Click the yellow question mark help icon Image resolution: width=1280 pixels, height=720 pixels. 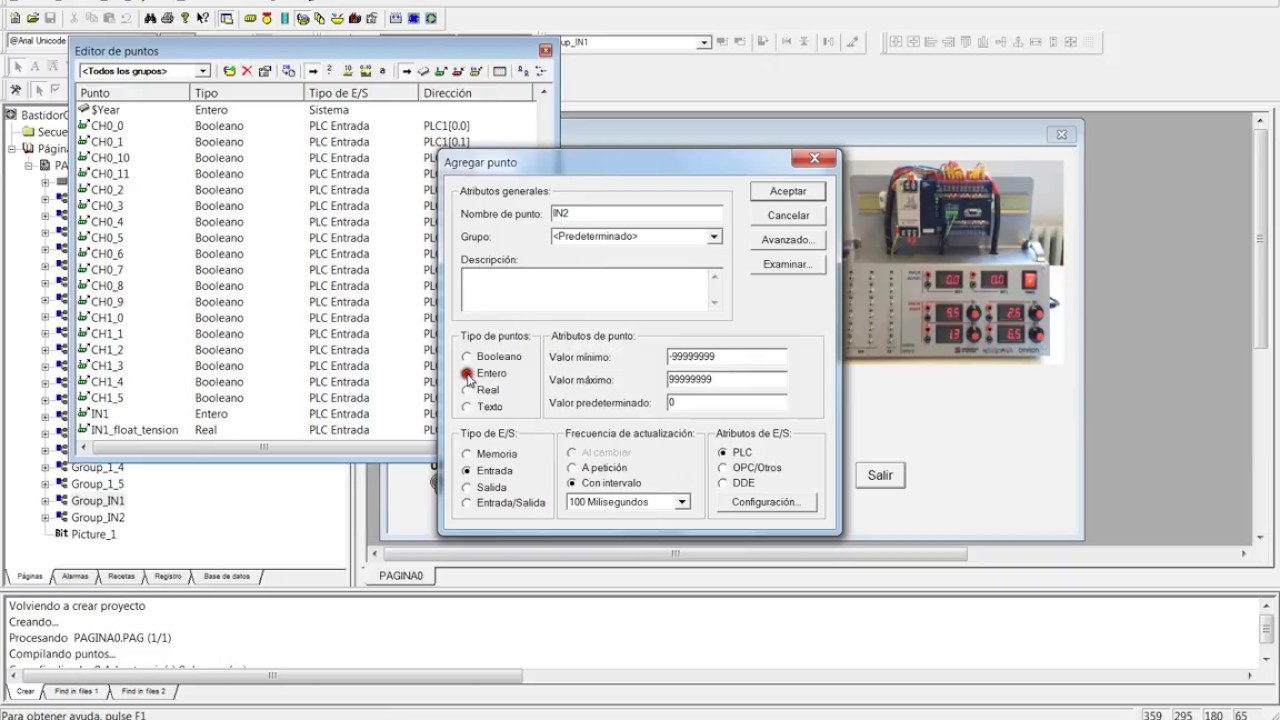(185, 18)
